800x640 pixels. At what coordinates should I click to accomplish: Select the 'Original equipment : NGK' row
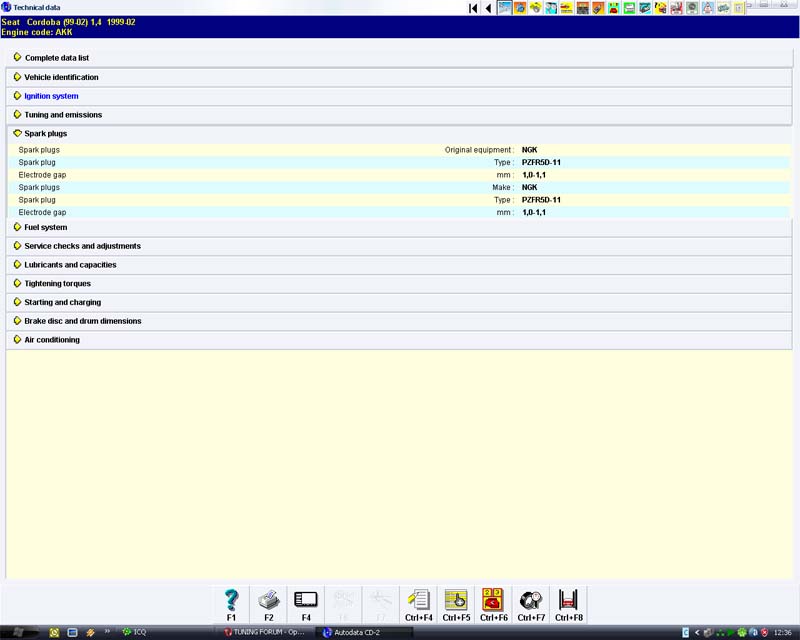coord(399,150)
